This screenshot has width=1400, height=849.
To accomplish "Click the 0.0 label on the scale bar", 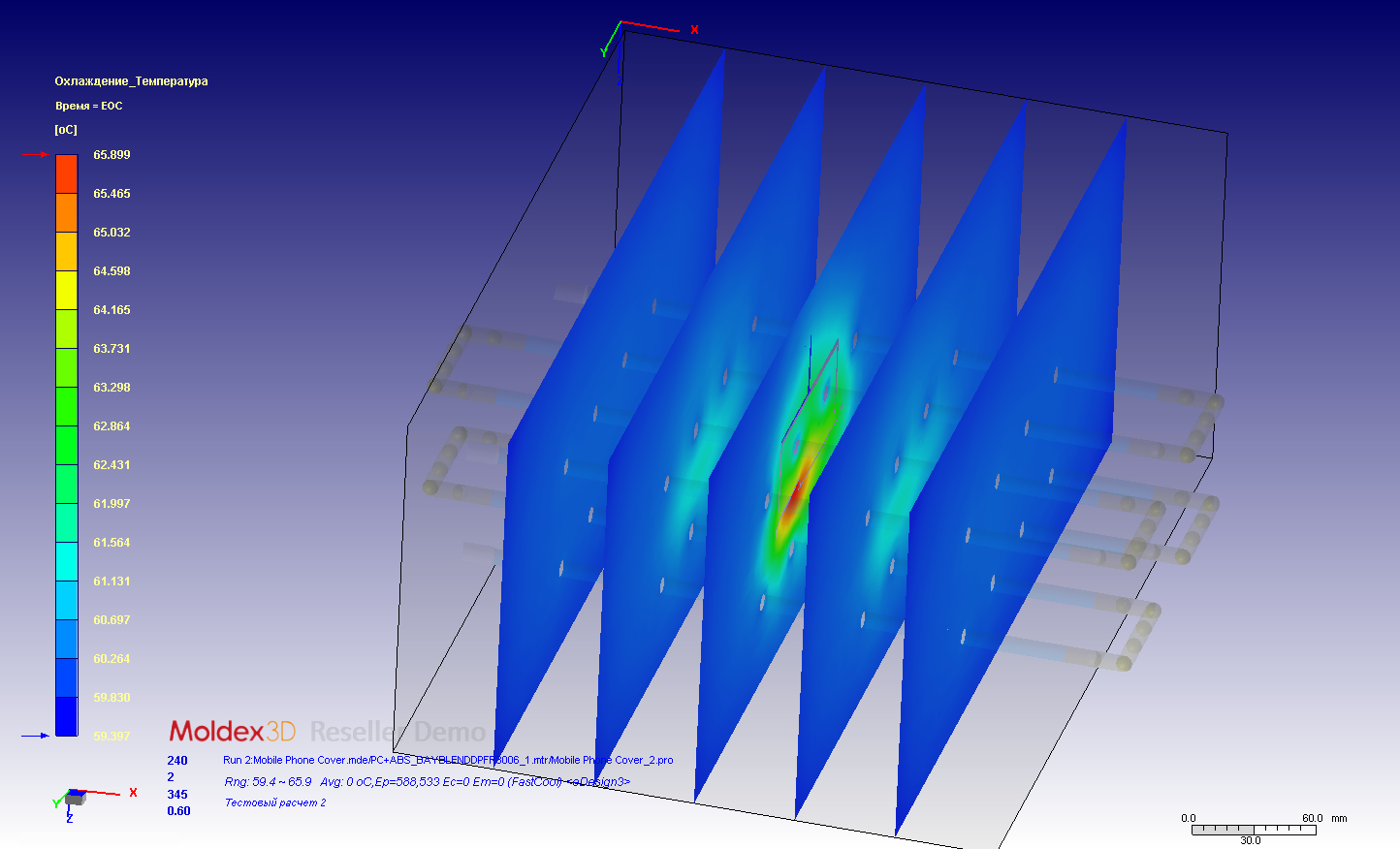I will click(1189, 818).
